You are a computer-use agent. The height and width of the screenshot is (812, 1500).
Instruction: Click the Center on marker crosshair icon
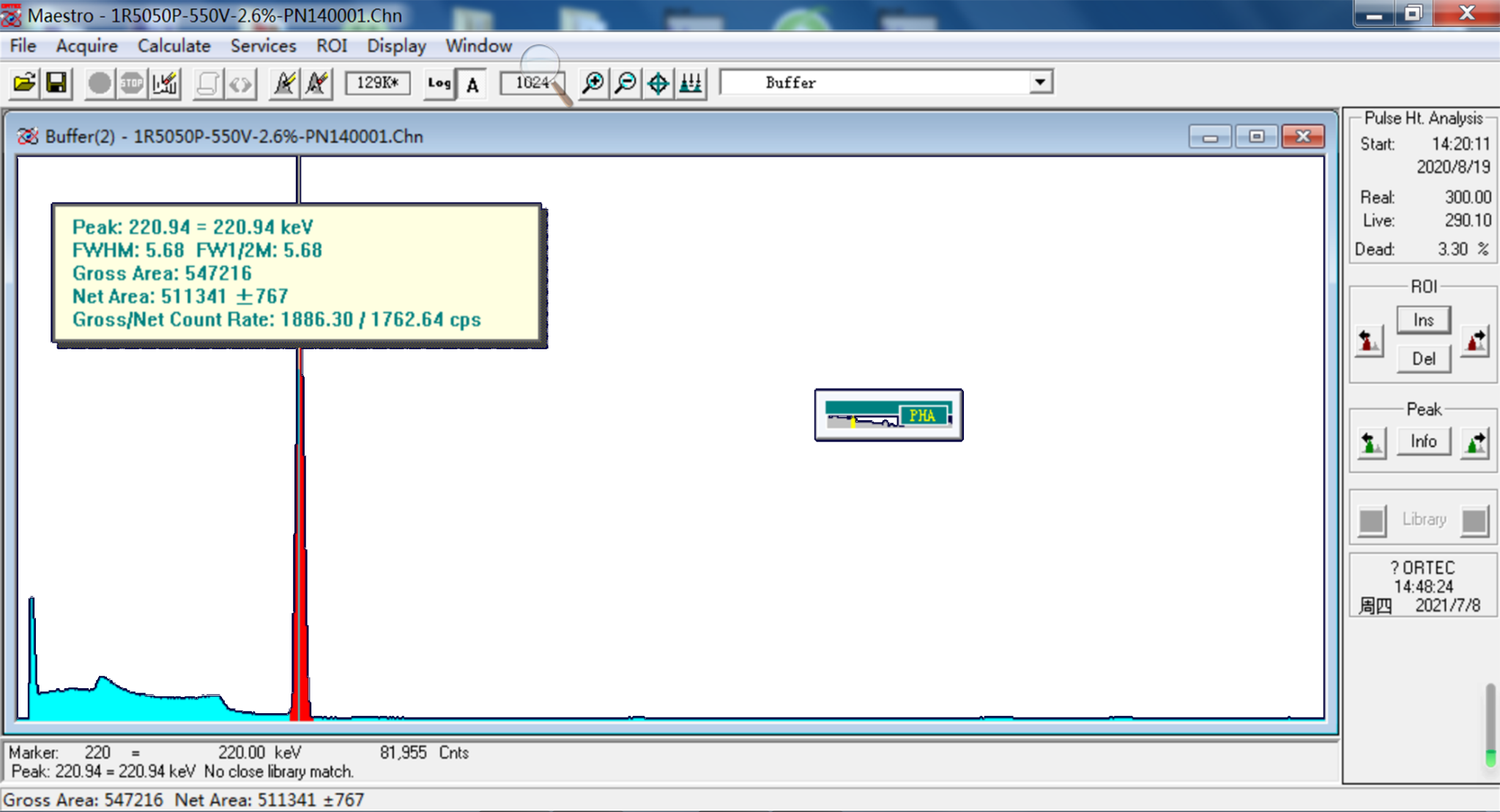(x=658, y=83)
